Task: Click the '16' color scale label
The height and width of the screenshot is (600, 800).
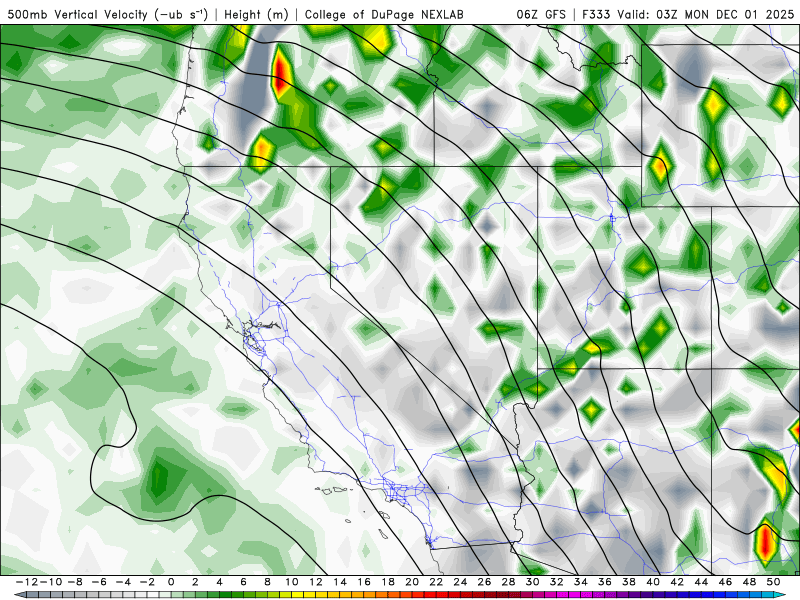Action: coord(364,582)
